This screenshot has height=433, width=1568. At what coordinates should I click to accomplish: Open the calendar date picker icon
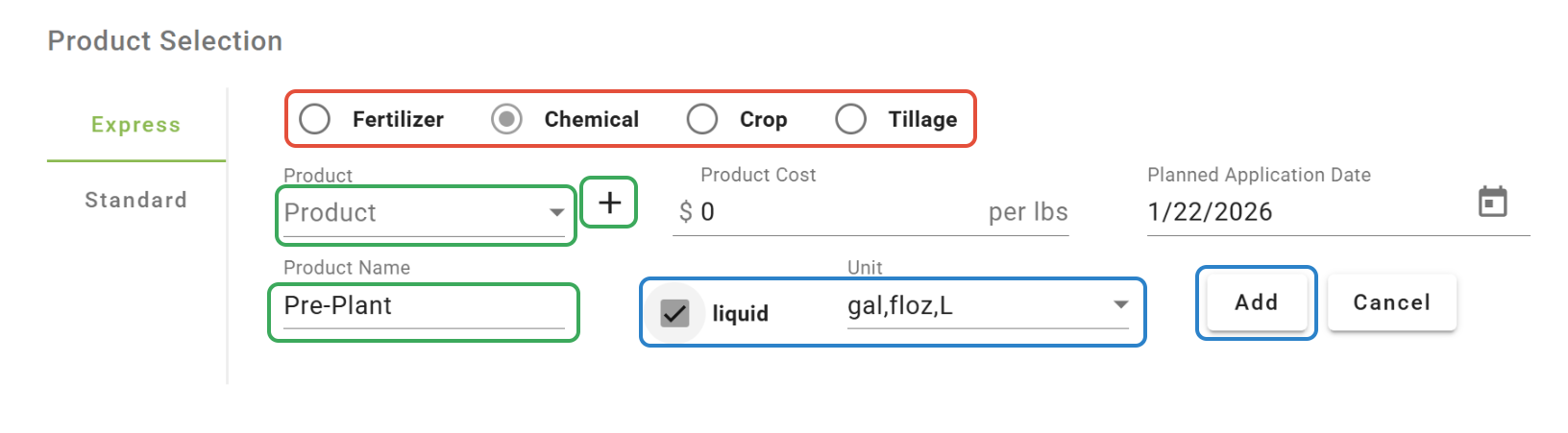click(x=1491, y=203)
